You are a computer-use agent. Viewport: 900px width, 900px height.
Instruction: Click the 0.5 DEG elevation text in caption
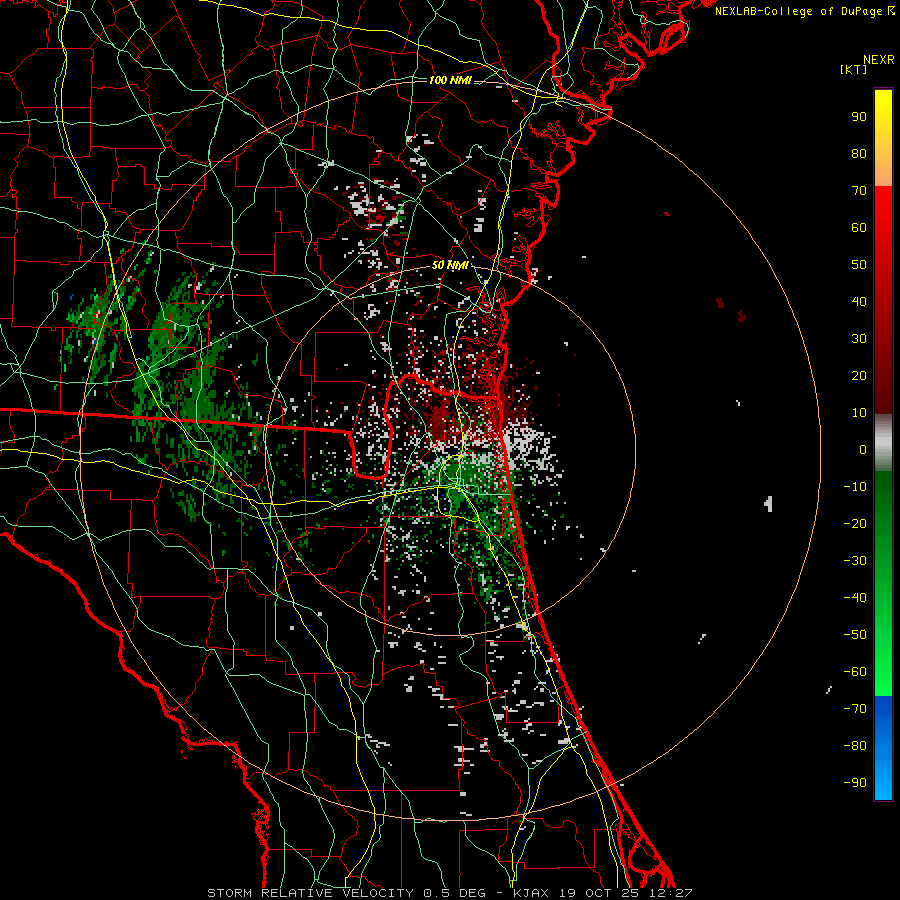(x=454, y=893)
